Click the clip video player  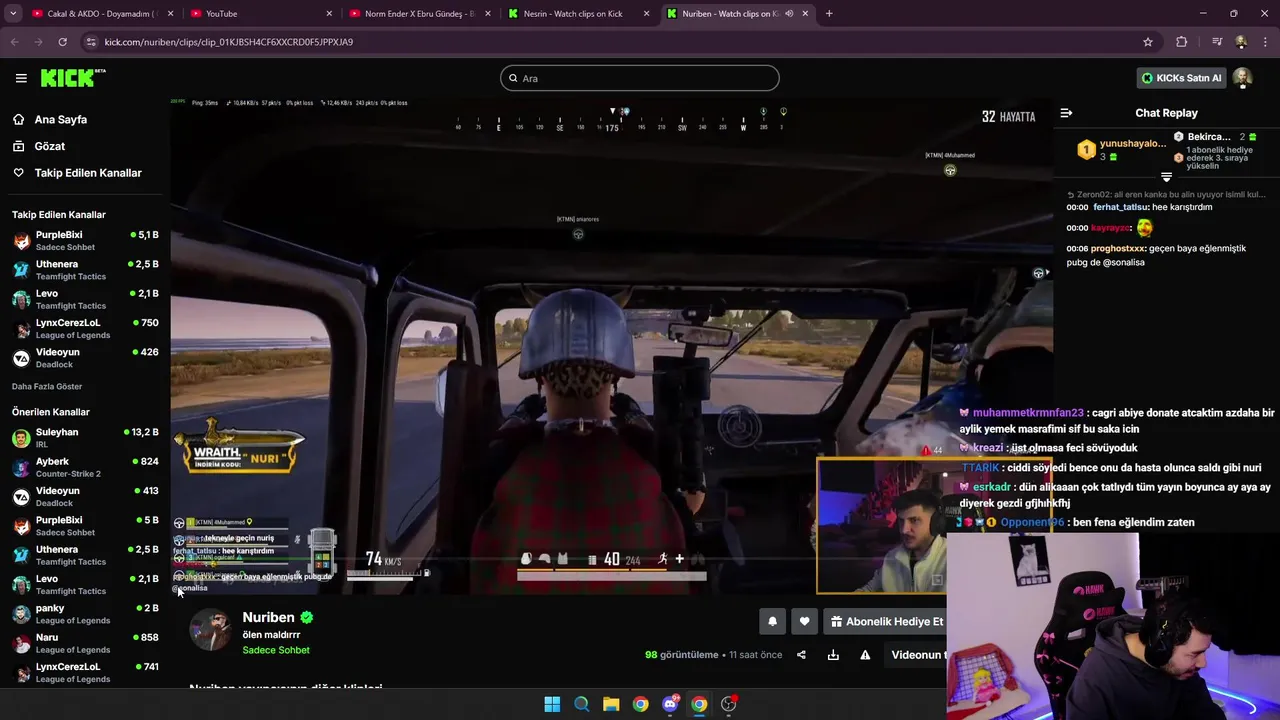pyautogui.click(x=611, y=346)
